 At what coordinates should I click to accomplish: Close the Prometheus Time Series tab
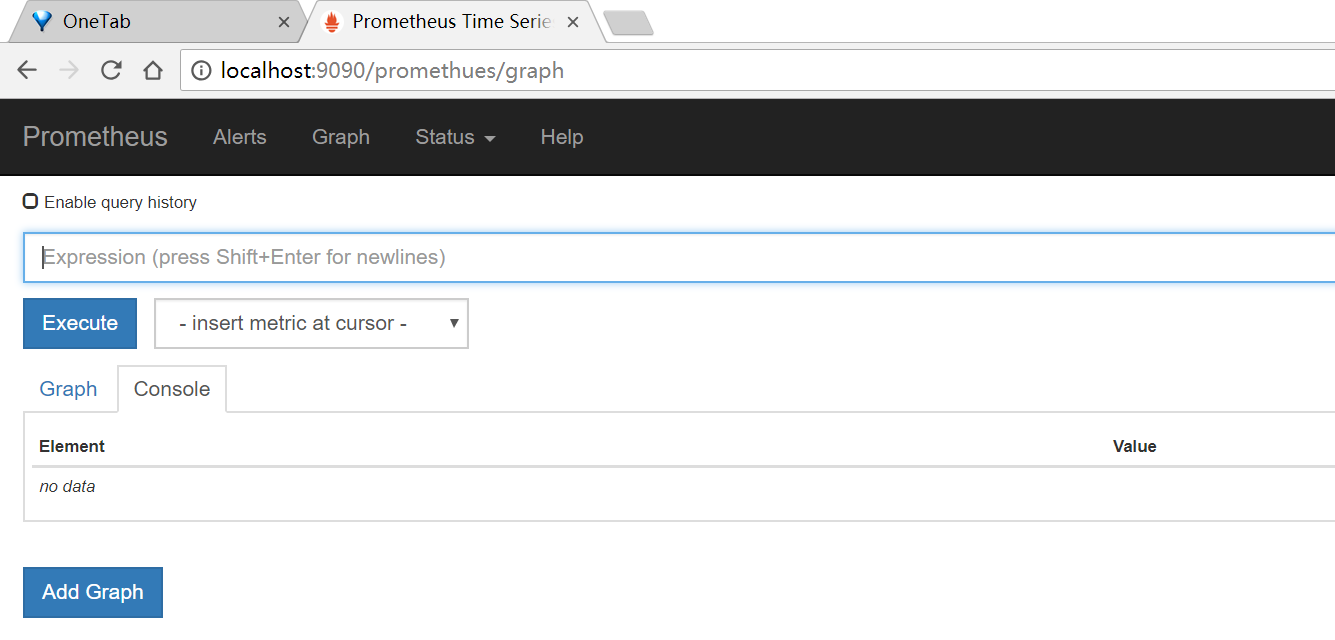[574, 22]
